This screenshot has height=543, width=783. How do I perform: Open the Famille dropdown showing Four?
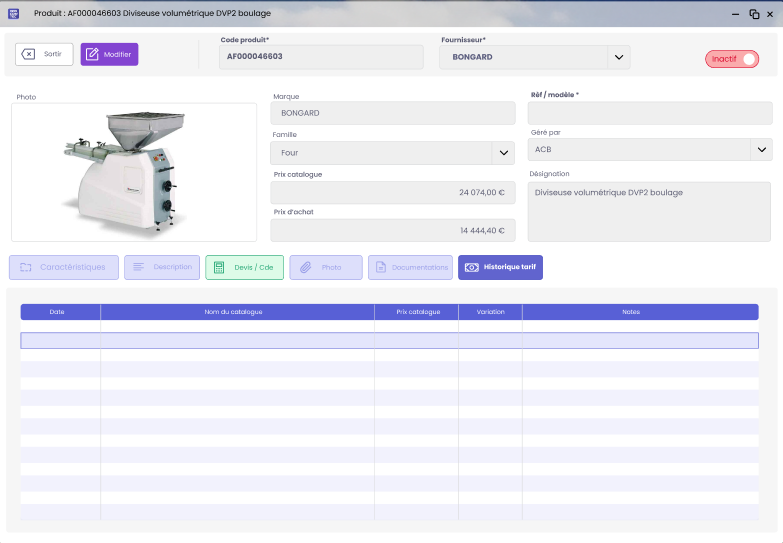coord(503,153)
